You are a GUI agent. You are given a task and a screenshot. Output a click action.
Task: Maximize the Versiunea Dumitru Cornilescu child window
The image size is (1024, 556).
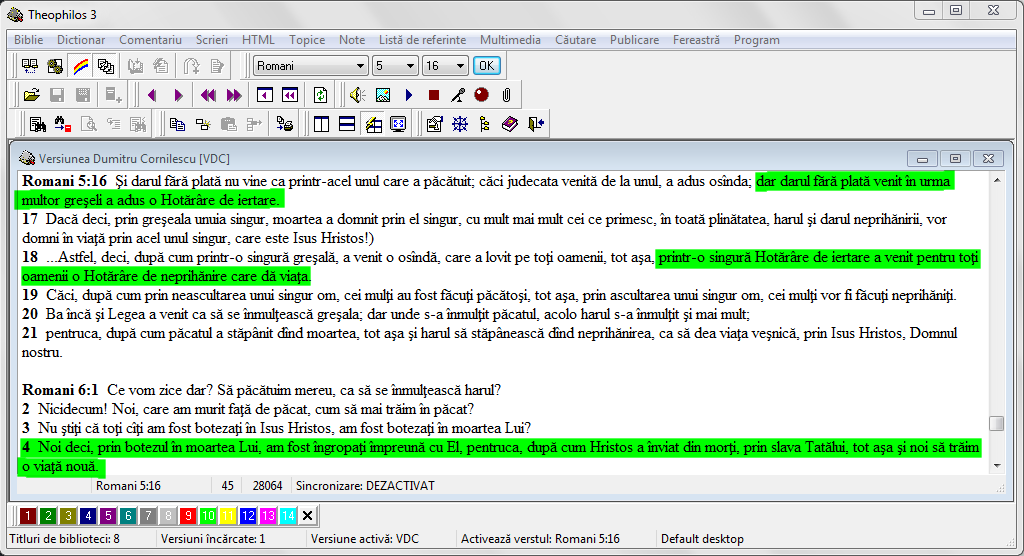pyautogui.click(x=955, y=158)
